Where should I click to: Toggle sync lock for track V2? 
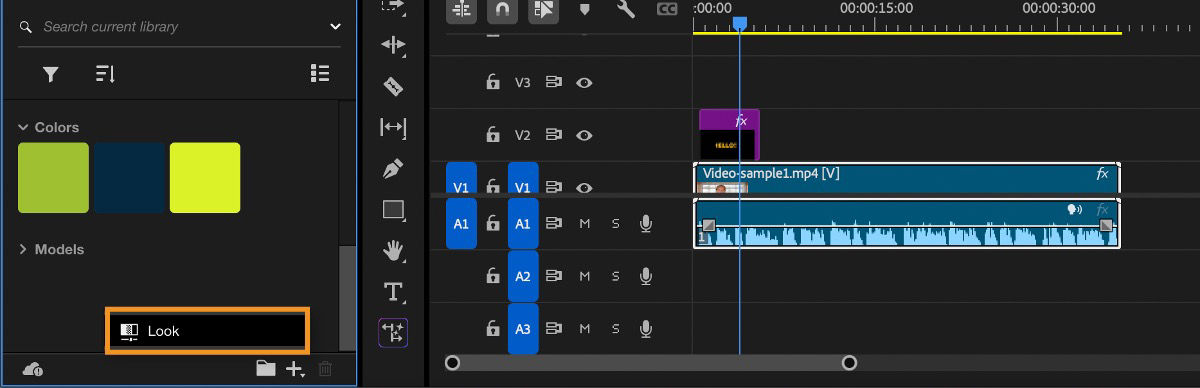click(x=553, y=135)
